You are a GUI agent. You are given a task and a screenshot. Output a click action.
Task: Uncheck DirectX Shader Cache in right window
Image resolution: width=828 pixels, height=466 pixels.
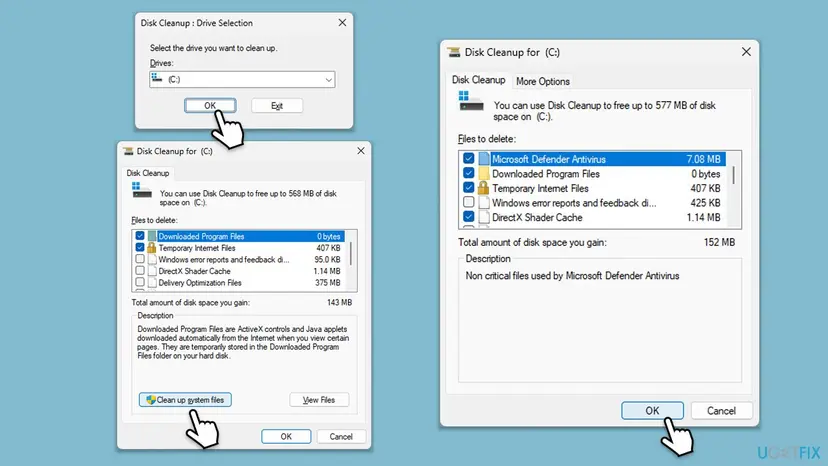[x=468, y=217]
